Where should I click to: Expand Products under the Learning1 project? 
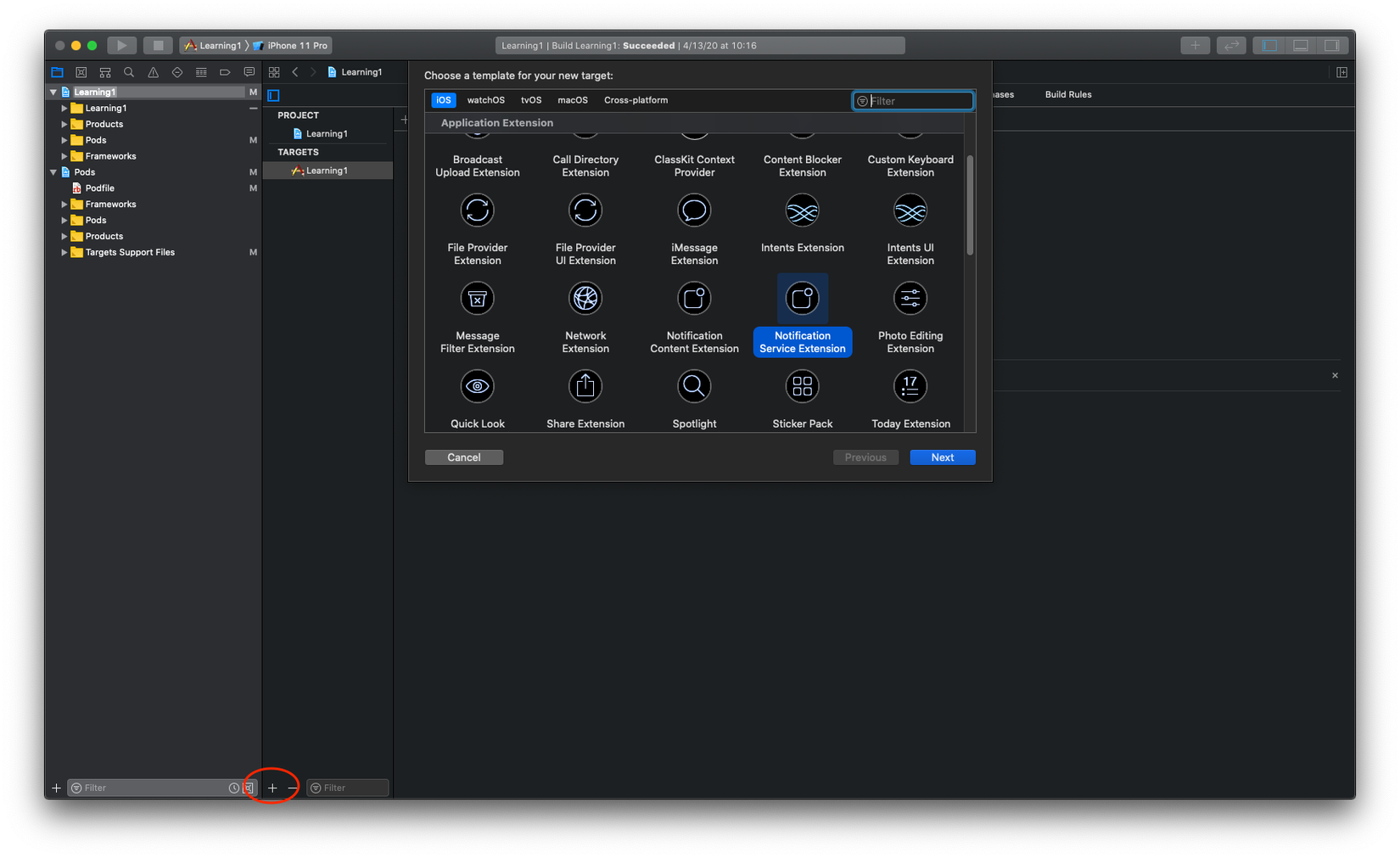point(64,124)
